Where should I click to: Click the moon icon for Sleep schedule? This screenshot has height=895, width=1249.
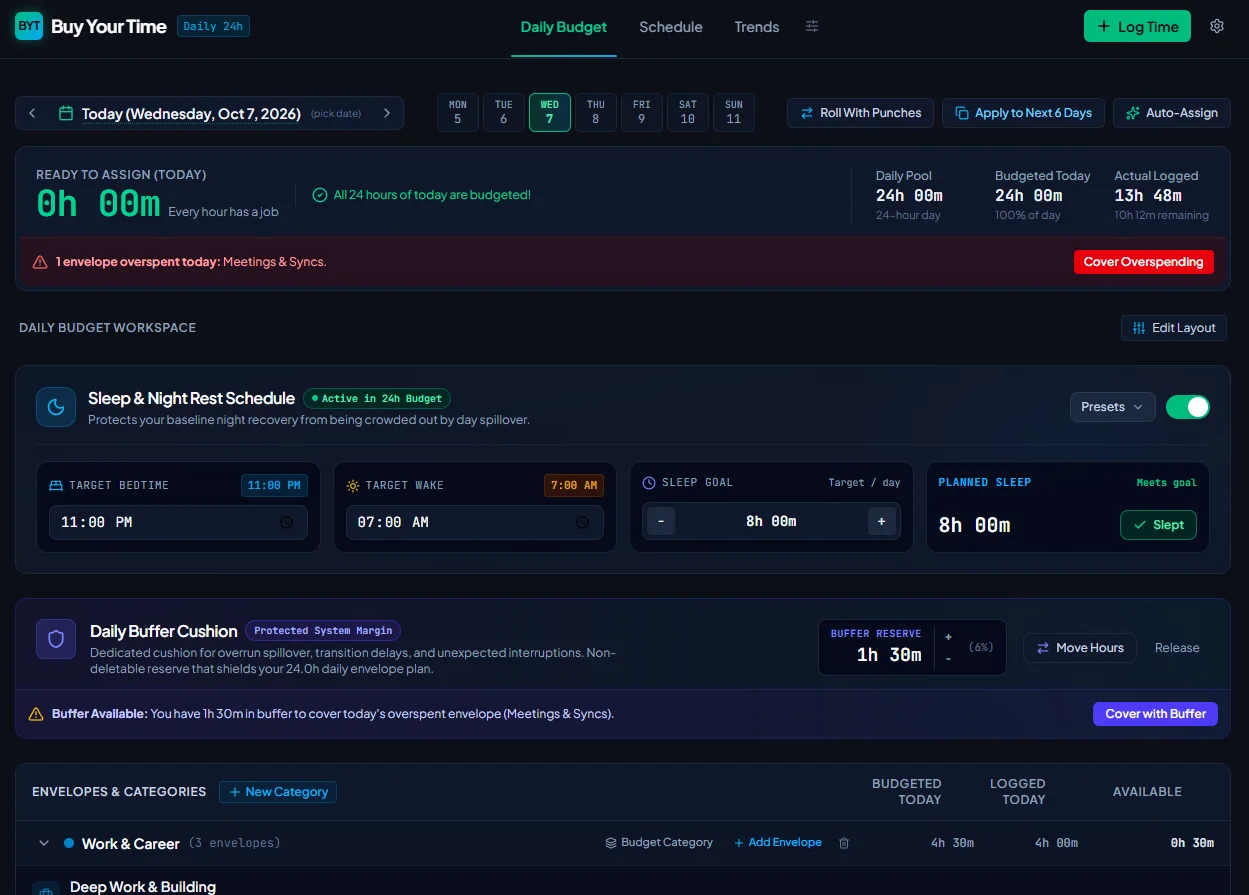click(x=56, y=407)
